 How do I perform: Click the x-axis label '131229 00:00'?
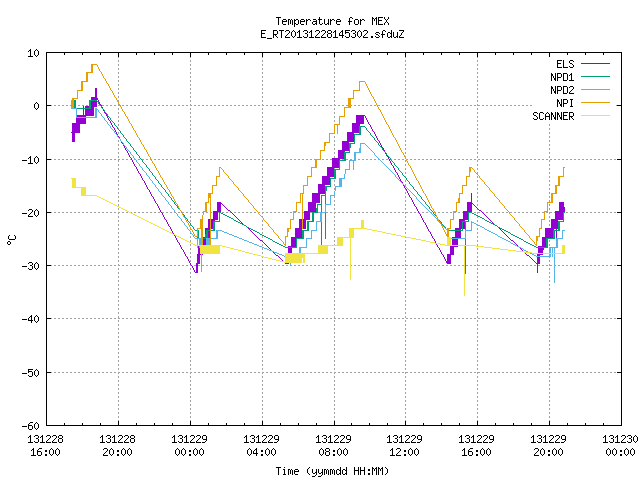click(x=189, y=446)
